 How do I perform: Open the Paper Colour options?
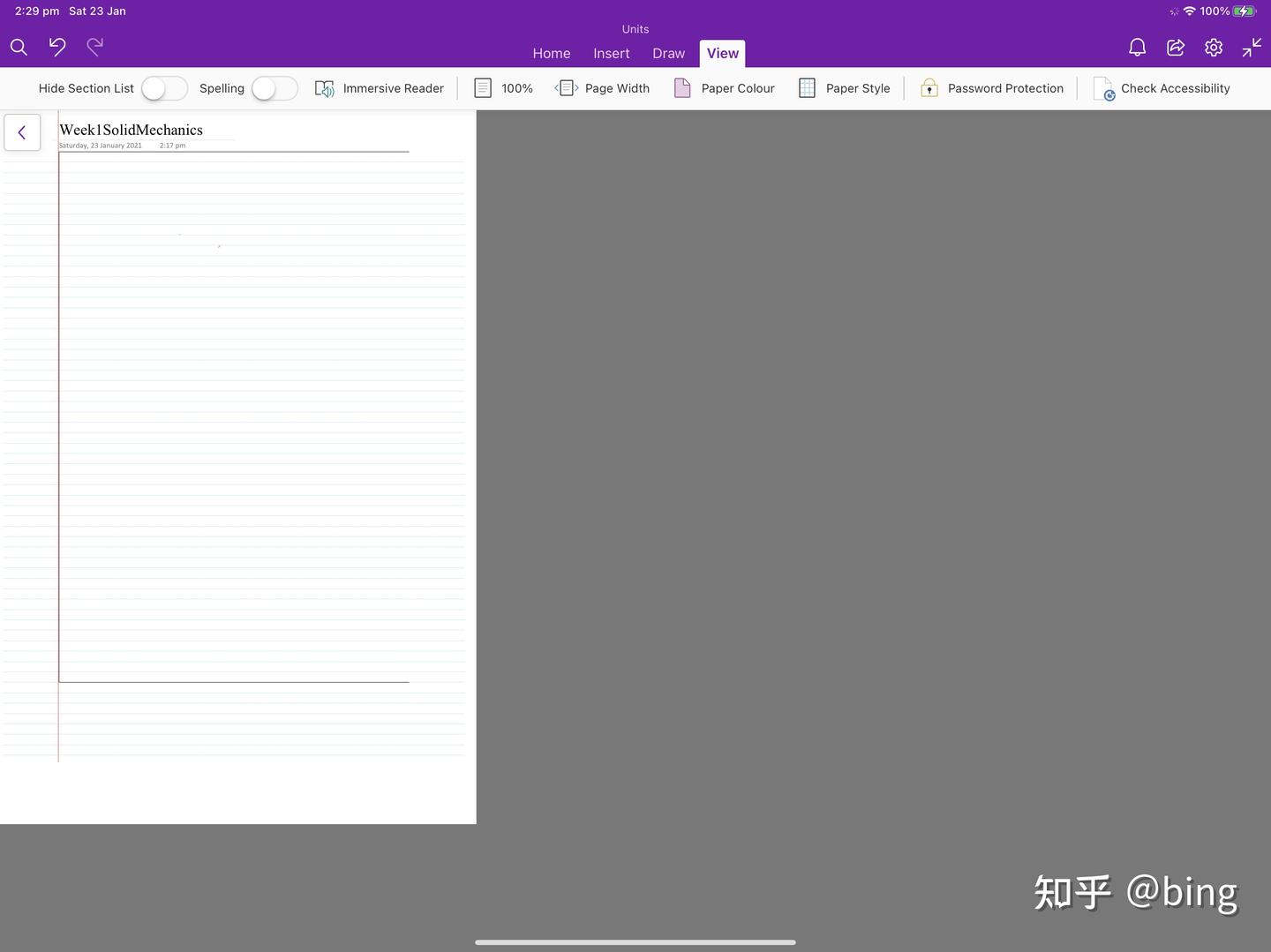[x=724, y=88]
